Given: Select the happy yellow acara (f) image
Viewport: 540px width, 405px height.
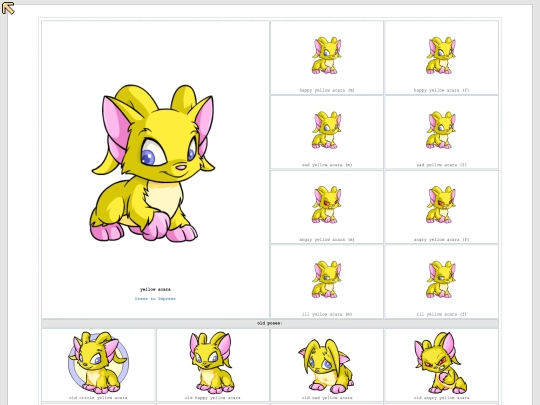Looking at the screenshot, I should pyautogui.click(x=441, y=55).
